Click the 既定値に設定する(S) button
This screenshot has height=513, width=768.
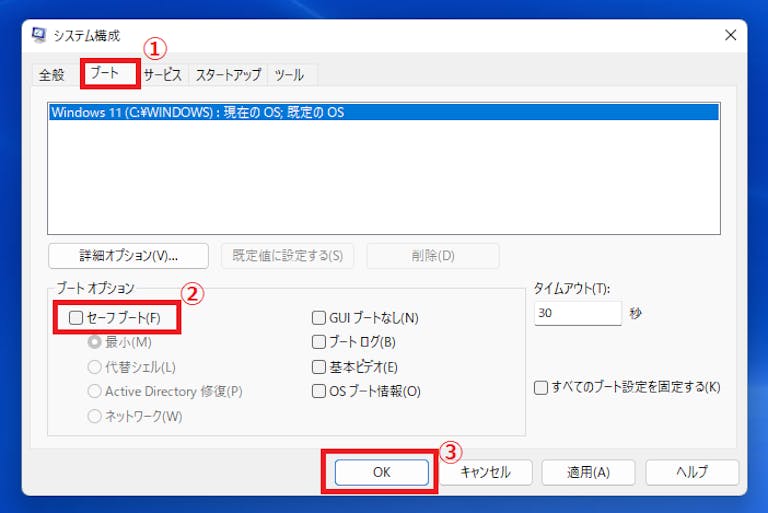288,256
